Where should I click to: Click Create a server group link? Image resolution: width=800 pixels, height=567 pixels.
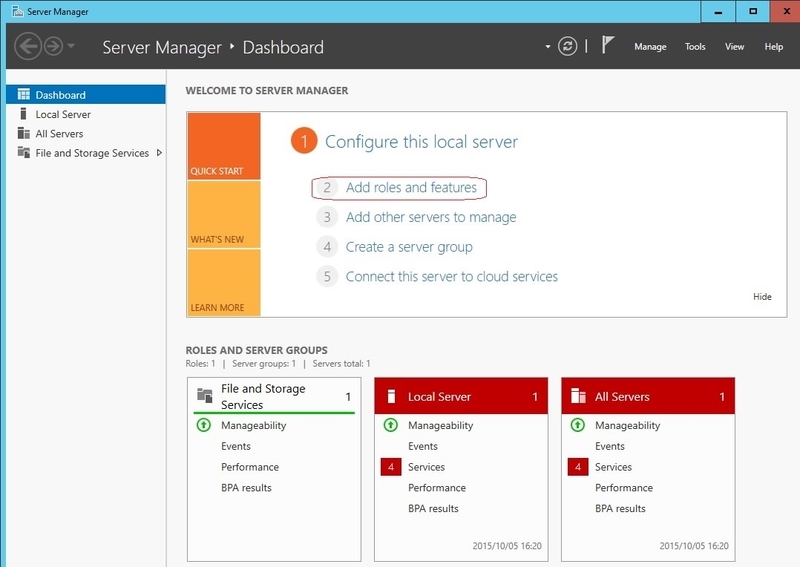tap(409, 247)
